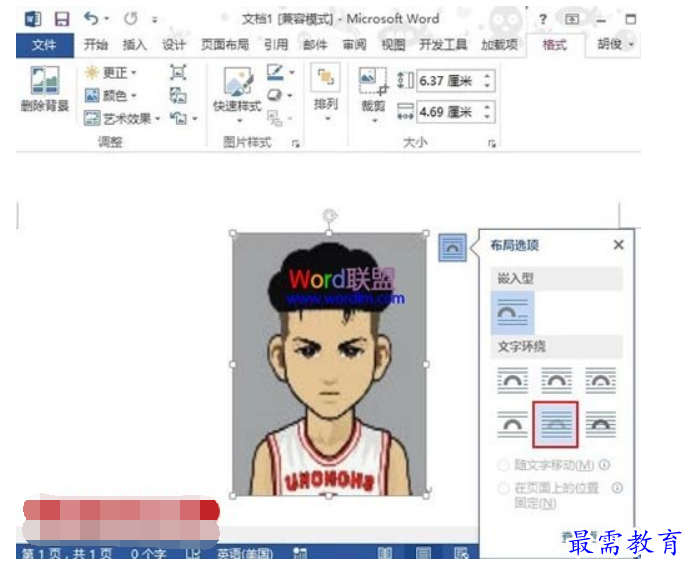Click the info icon next to 在页面上的位置
690x574 pixels.
617,487
